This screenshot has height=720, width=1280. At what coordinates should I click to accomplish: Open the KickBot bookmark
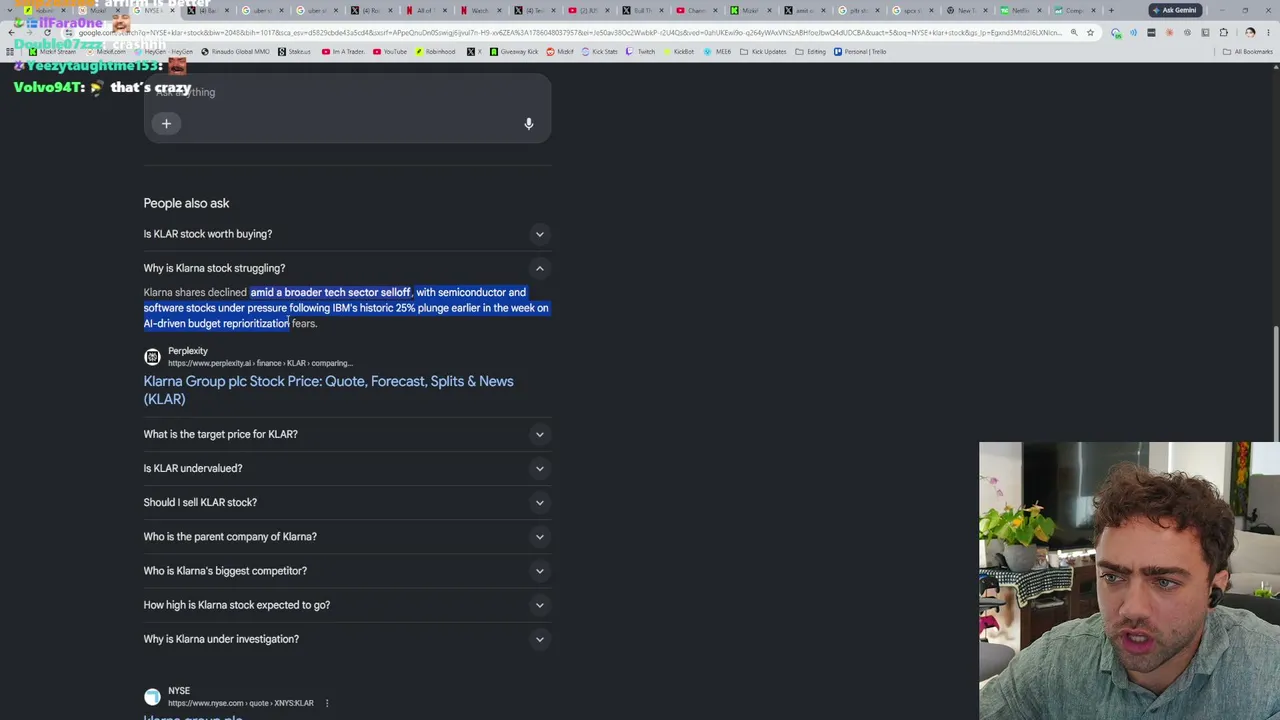point(678,51)
